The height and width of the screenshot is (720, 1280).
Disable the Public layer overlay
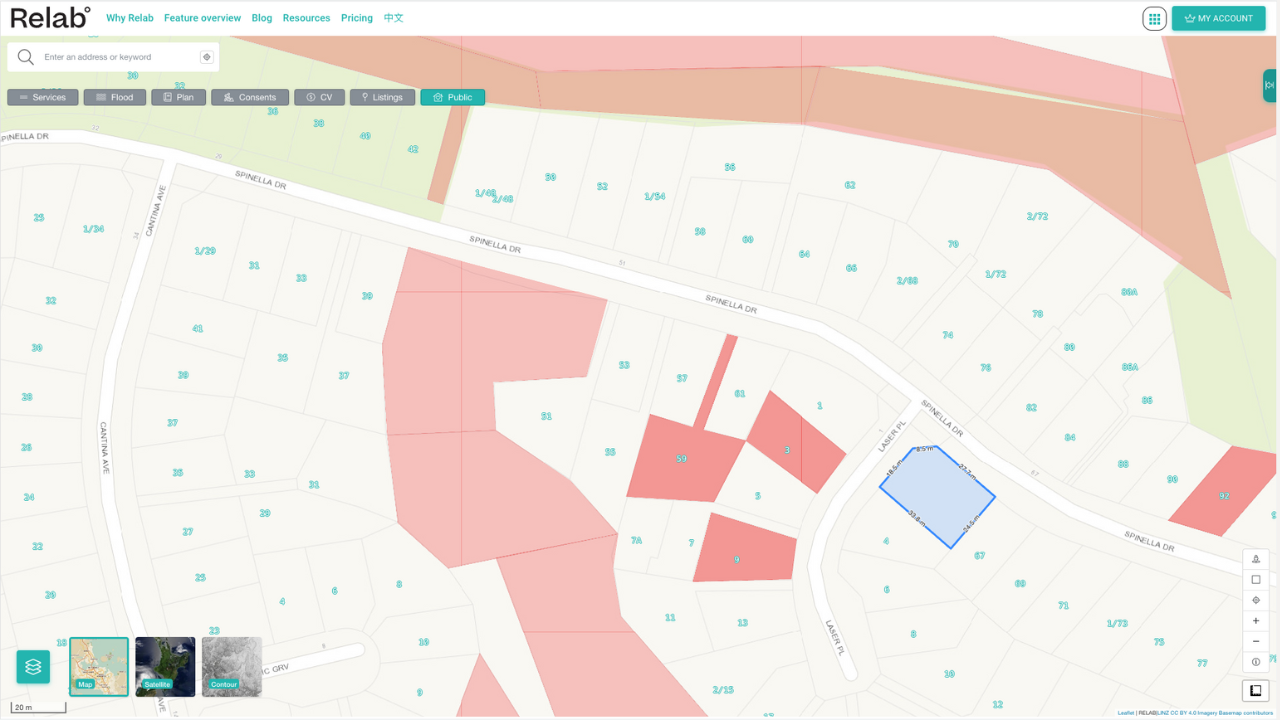tap(452, 97)
